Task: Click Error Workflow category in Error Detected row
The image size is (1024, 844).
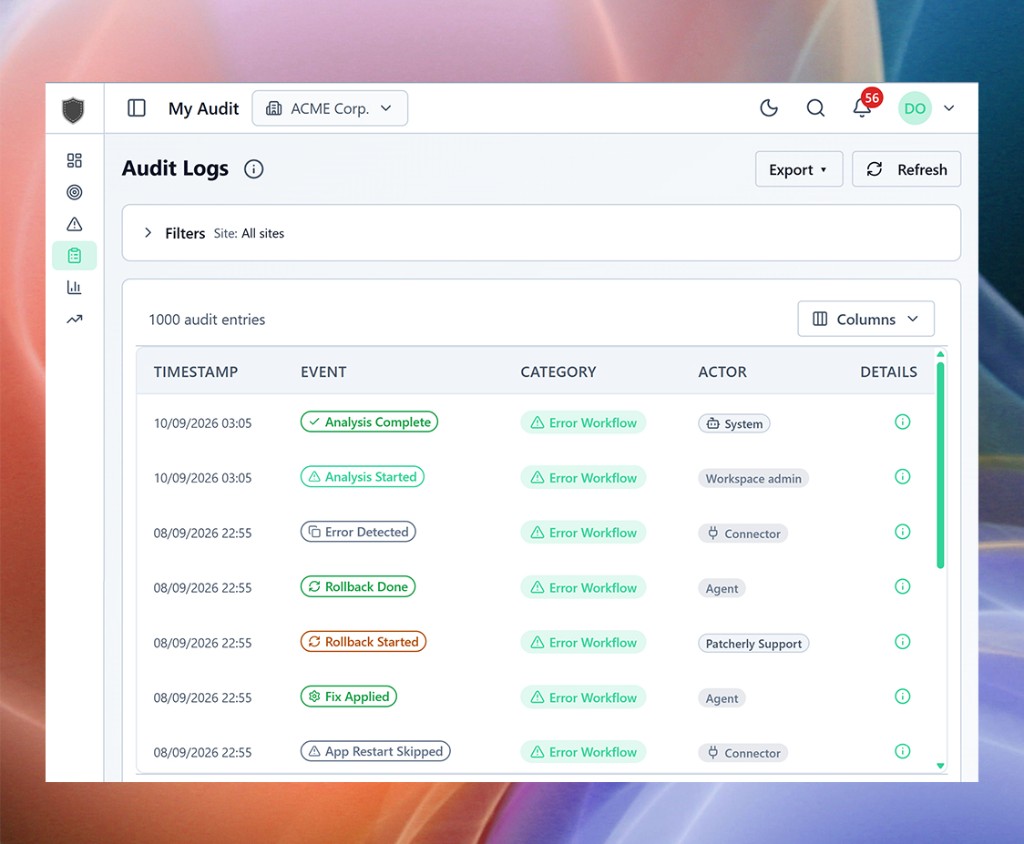Action: (583, 532)
